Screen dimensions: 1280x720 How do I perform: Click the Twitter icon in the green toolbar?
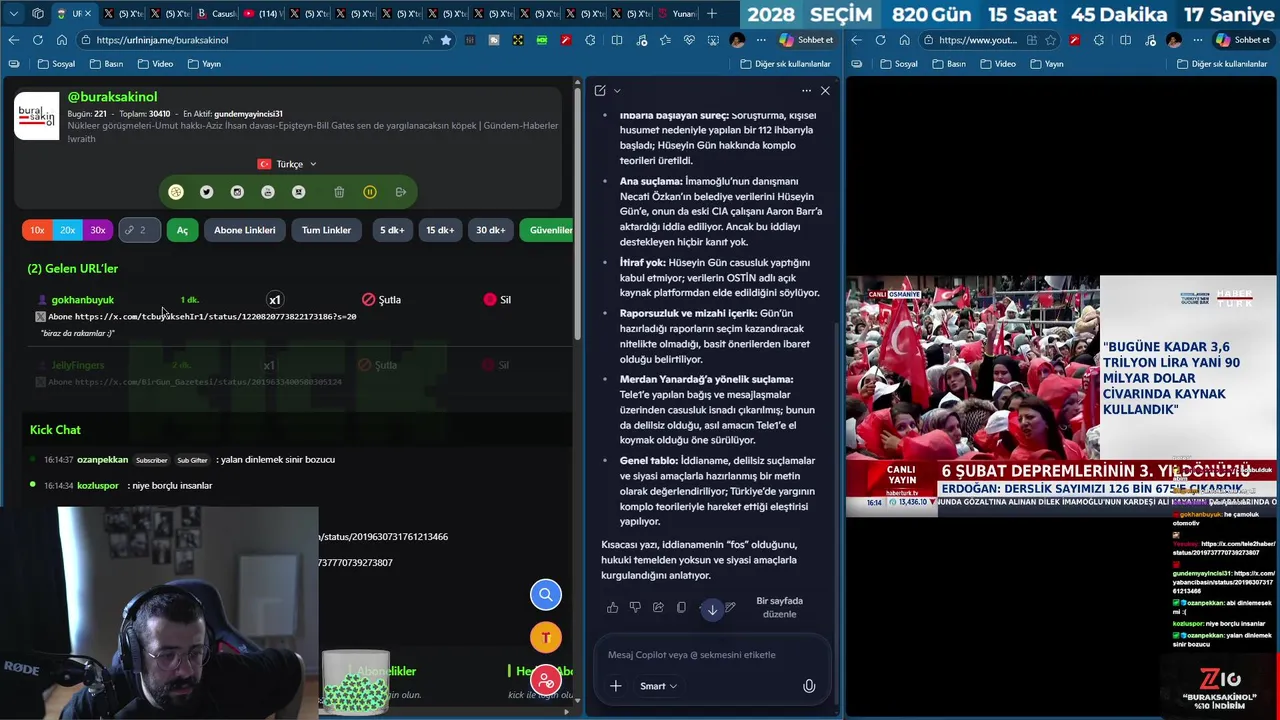pyautogui.click(x=206, y=192)
